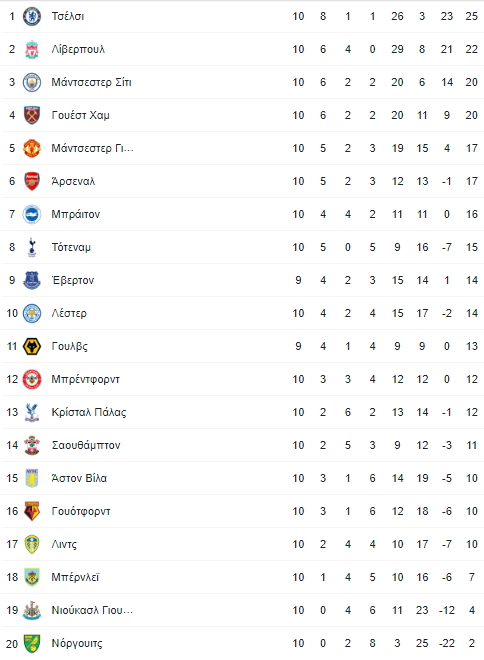Screen dimensions: 484x660
Task: Click the Μπέρνλεϊ team name
Action: (x=75, y=577)
